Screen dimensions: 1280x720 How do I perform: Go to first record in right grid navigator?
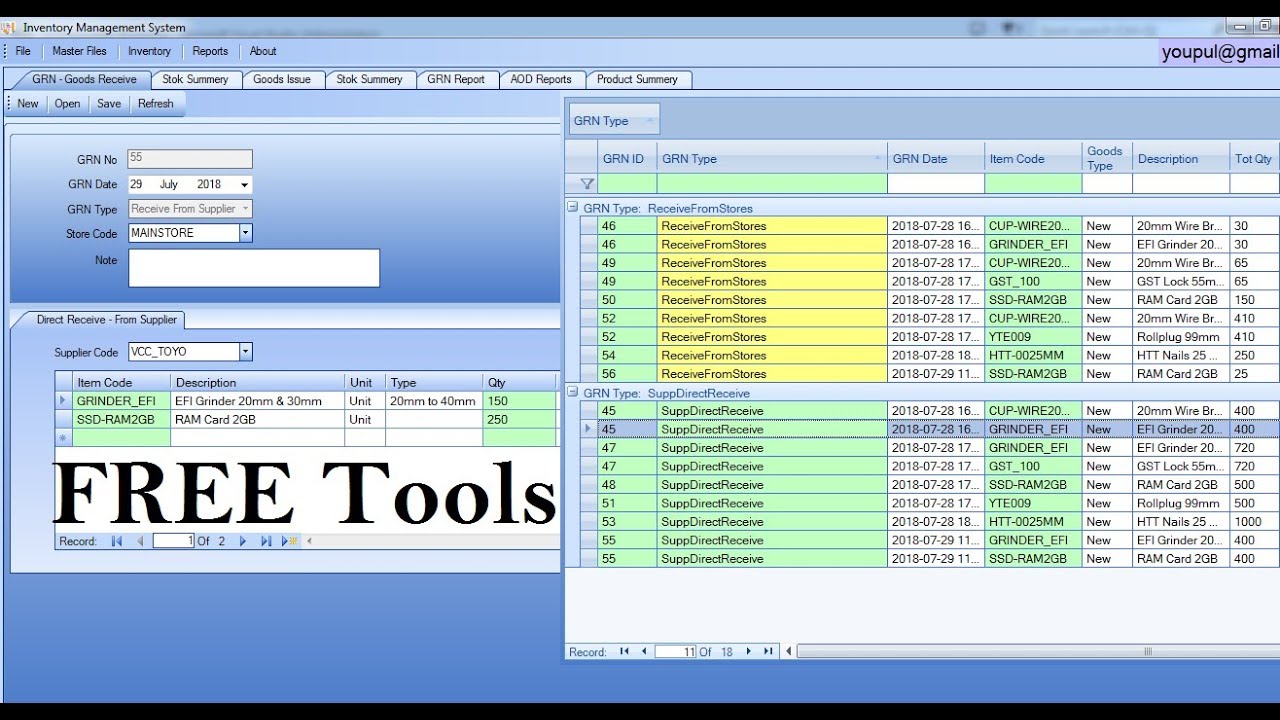coord(624,651)
